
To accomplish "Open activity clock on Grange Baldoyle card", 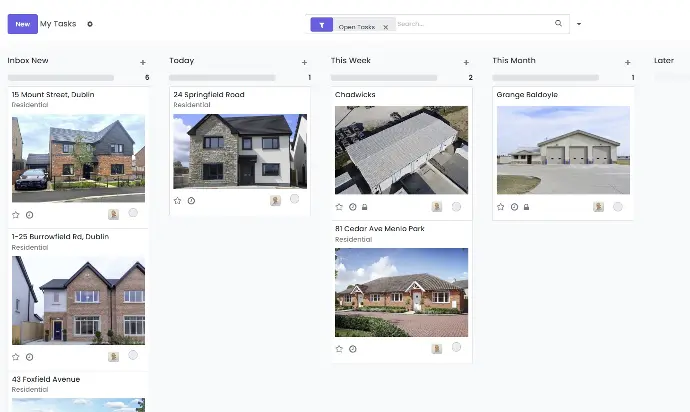I will (x=514, y=207).
